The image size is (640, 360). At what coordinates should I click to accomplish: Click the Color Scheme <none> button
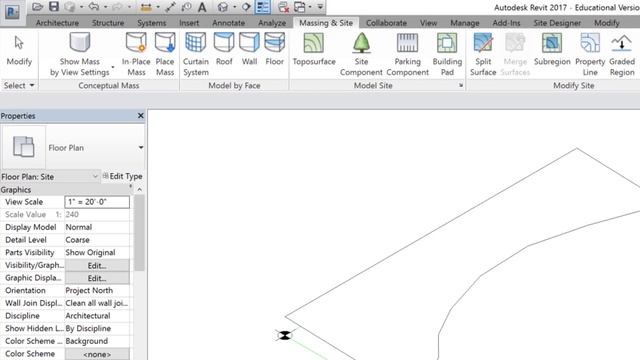(x=97, y=354)
